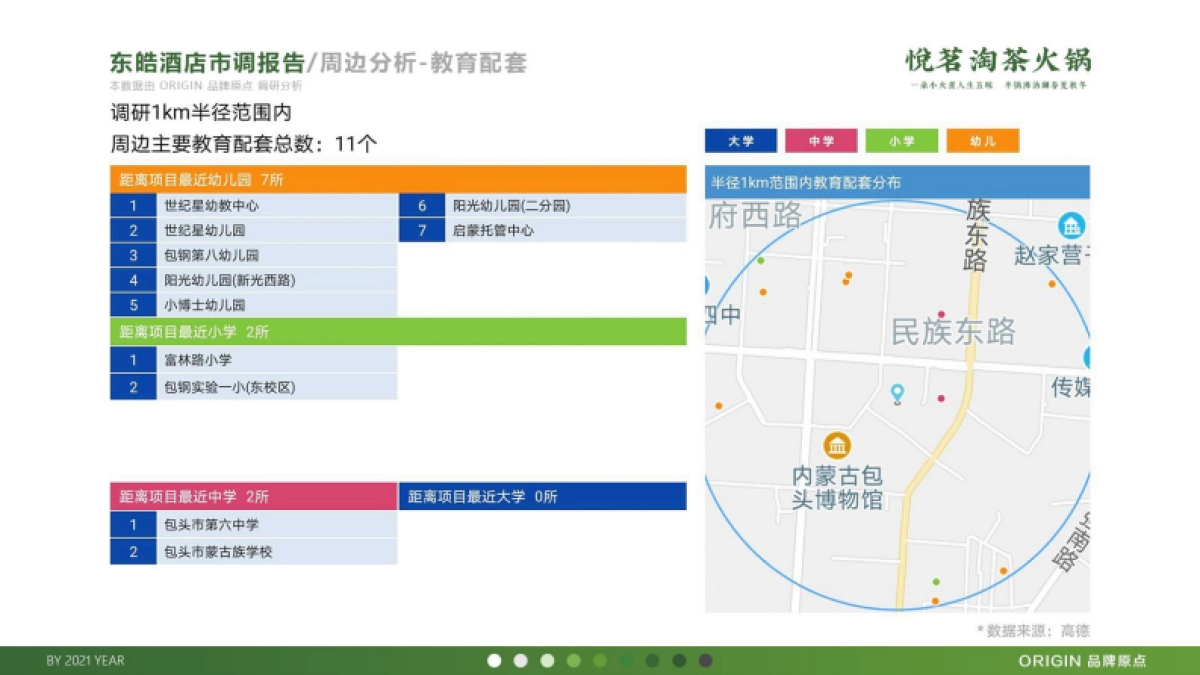Click the orange kindergarten dot below the museum label

(x=934, y=600)
